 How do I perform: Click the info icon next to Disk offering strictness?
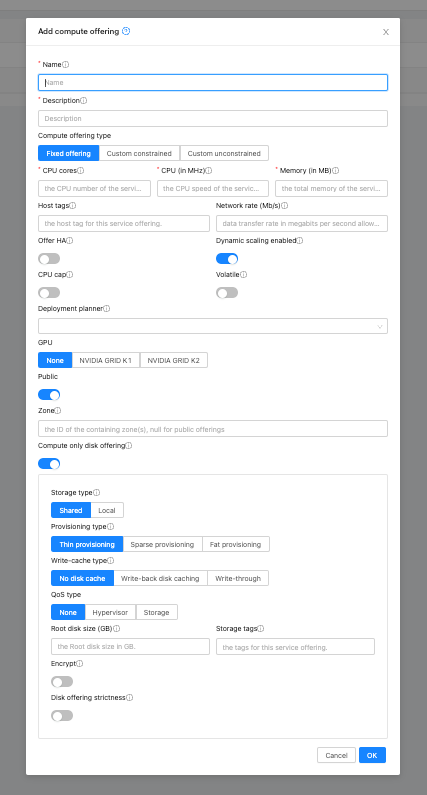tap(129, 698)
